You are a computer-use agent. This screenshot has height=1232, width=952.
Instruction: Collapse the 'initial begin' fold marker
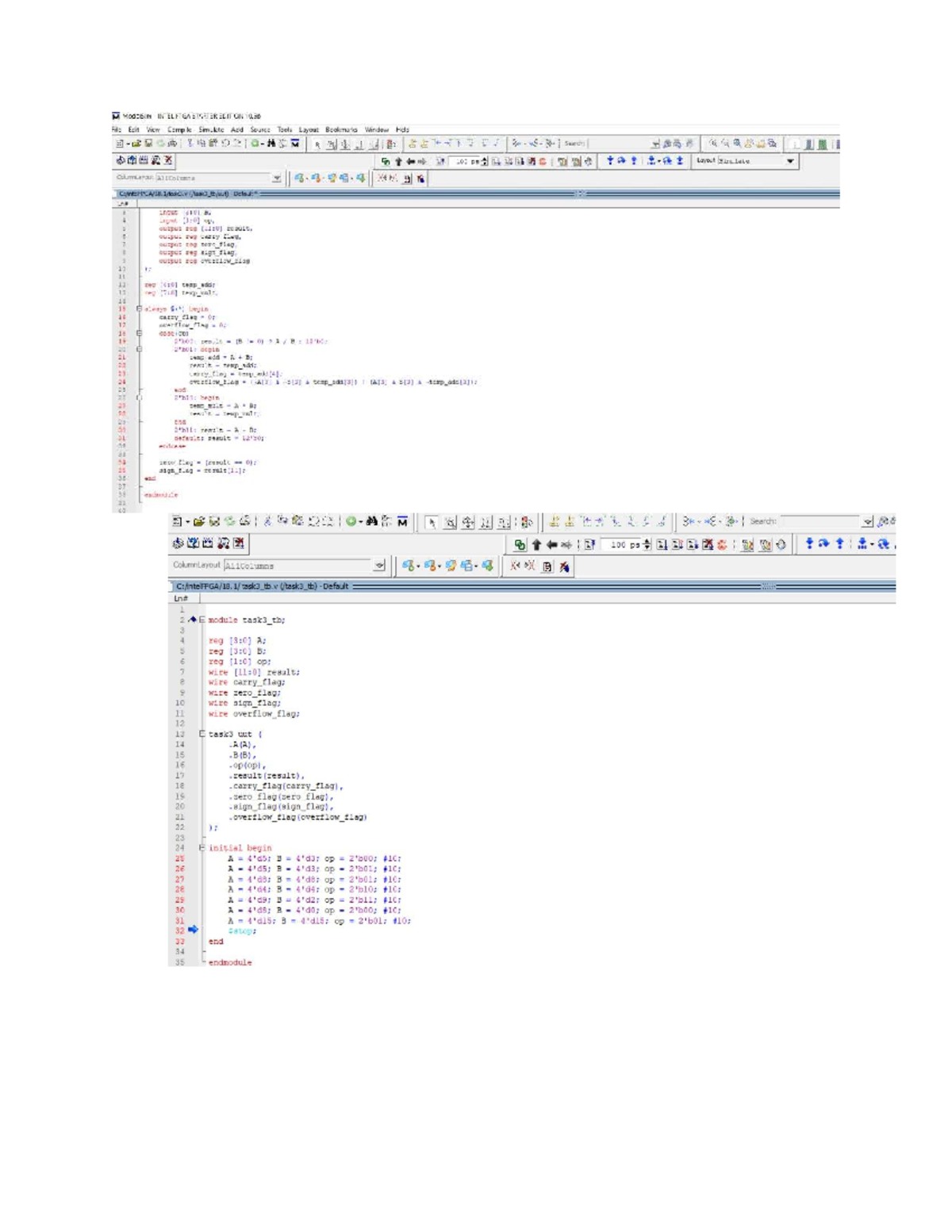[x=202, y=847]
